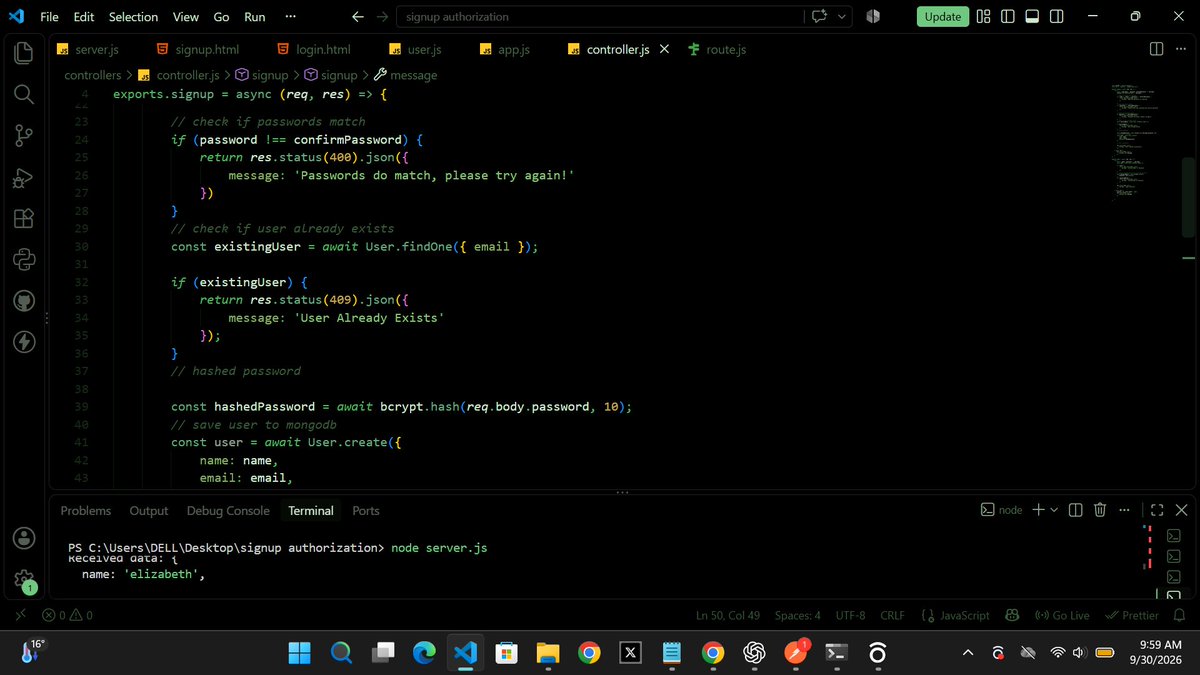Click the remote window icon in status bar
The height and width of the screenshot is (675, 1200).
[x=22, y=615]
